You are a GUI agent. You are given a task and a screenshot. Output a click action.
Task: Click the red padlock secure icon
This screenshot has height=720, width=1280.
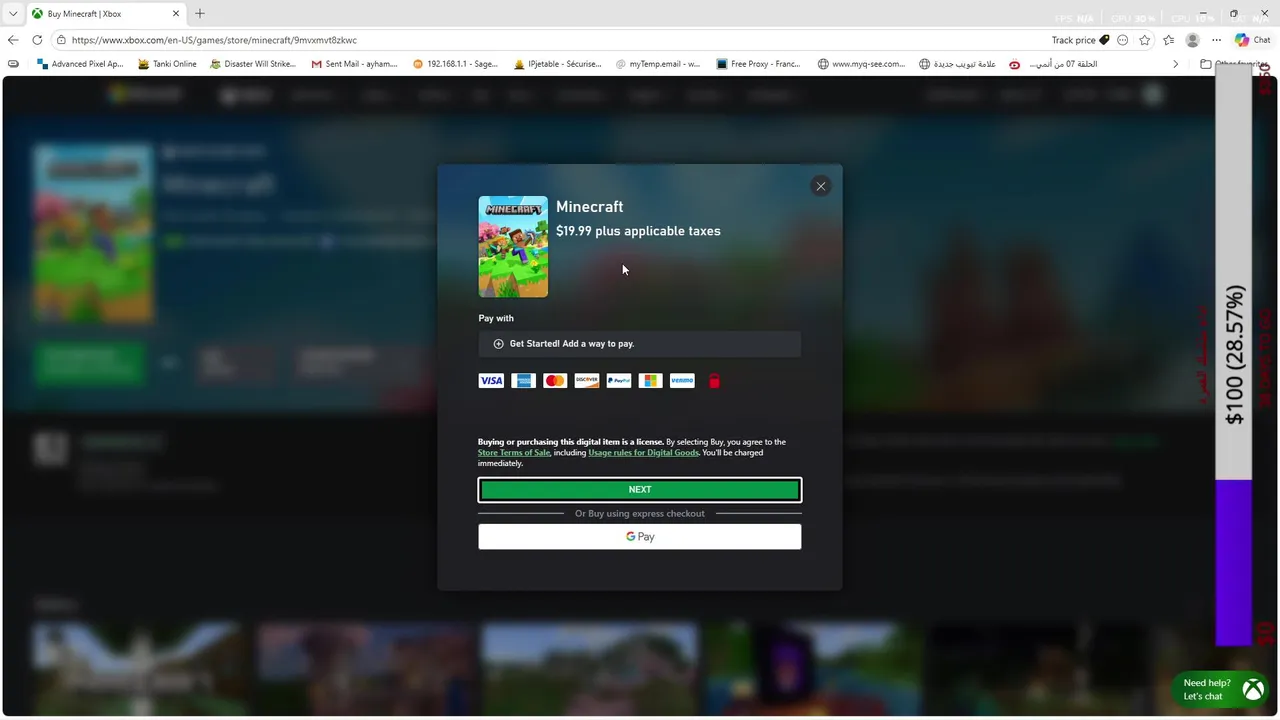714,381
